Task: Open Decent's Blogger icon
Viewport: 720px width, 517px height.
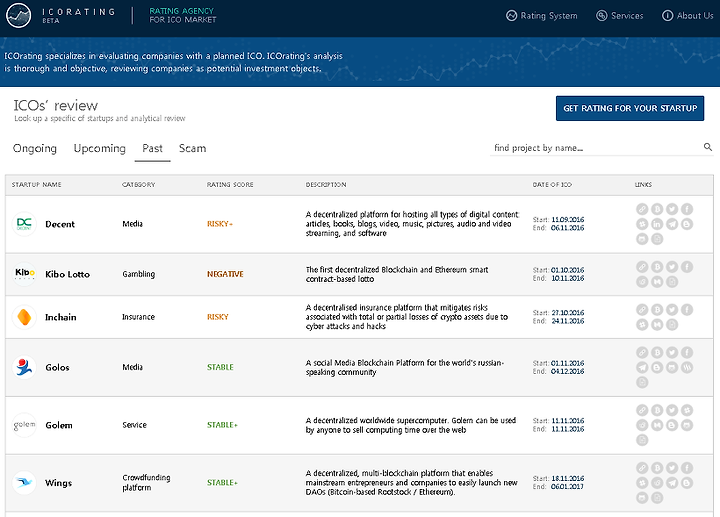Action: (687, 224)
